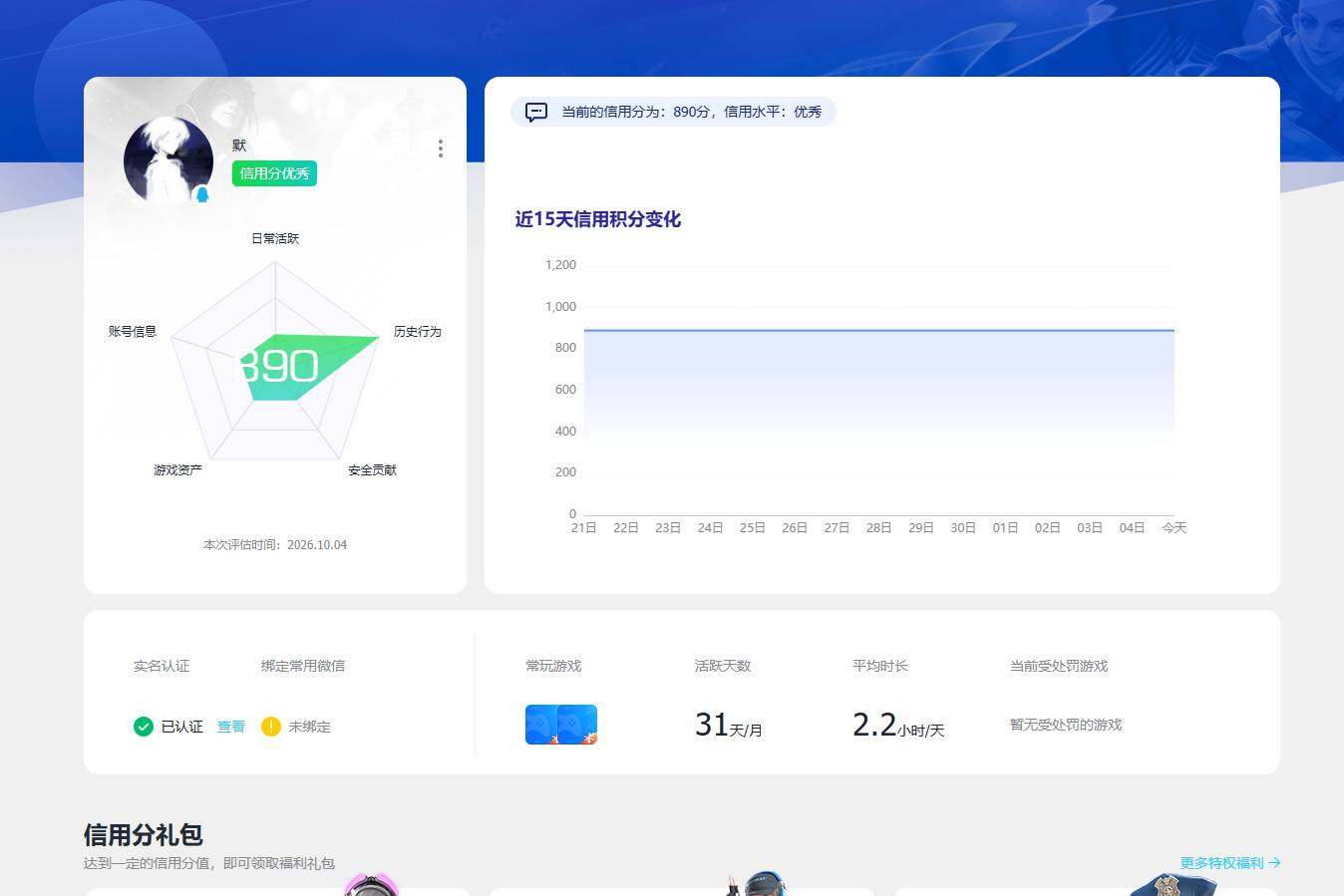
Task: Click the 近15天信用积分变化 chart title
Action: [x=598, y=219]
